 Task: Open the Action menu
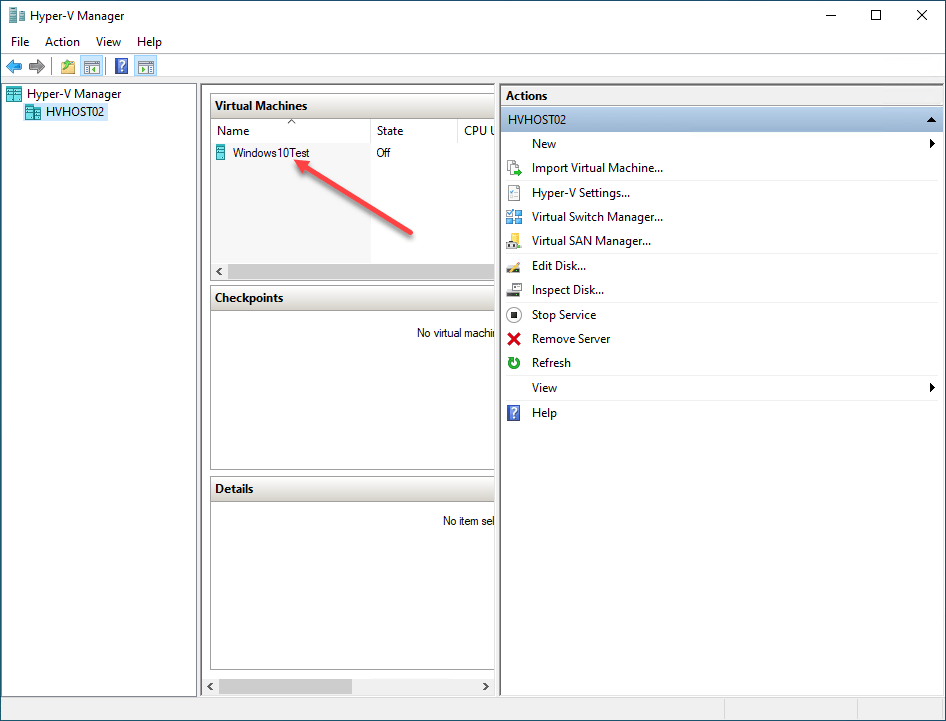[62, 42]
